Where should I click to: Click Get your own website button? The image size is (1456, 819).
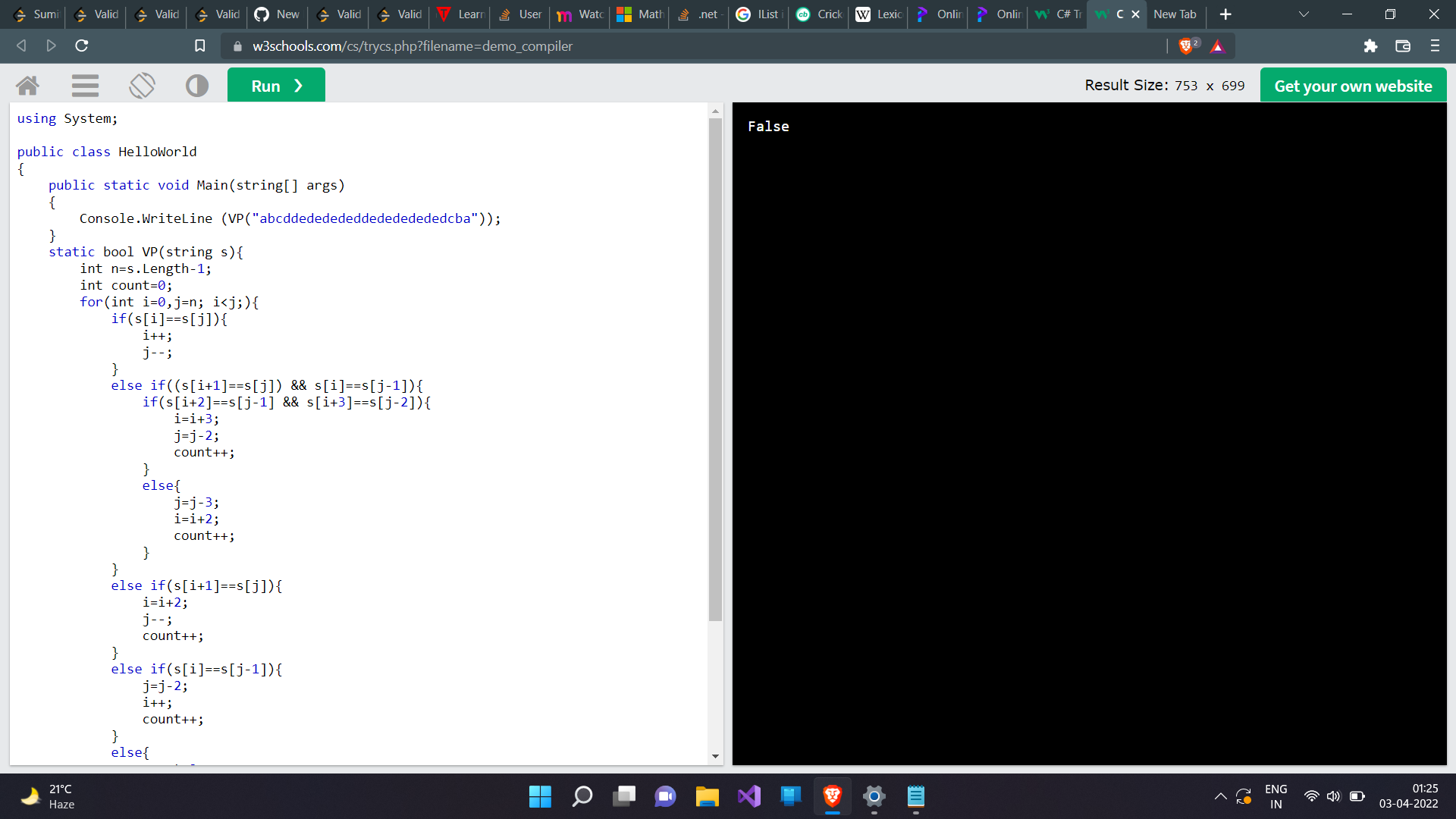[x=1353, y=86]
